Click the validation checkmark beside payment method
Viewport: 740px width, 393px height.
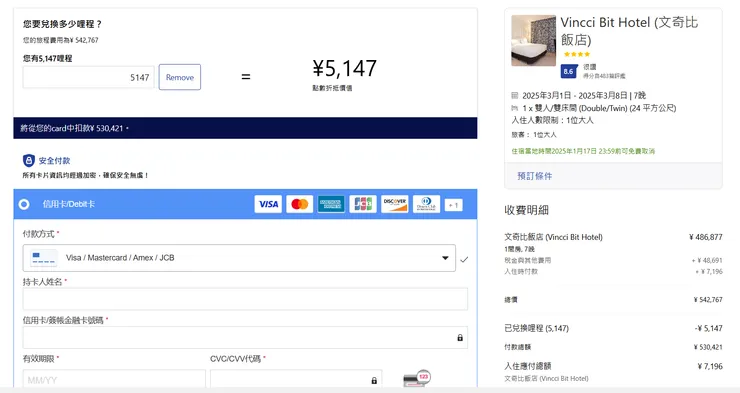click(x=464, y=259)
